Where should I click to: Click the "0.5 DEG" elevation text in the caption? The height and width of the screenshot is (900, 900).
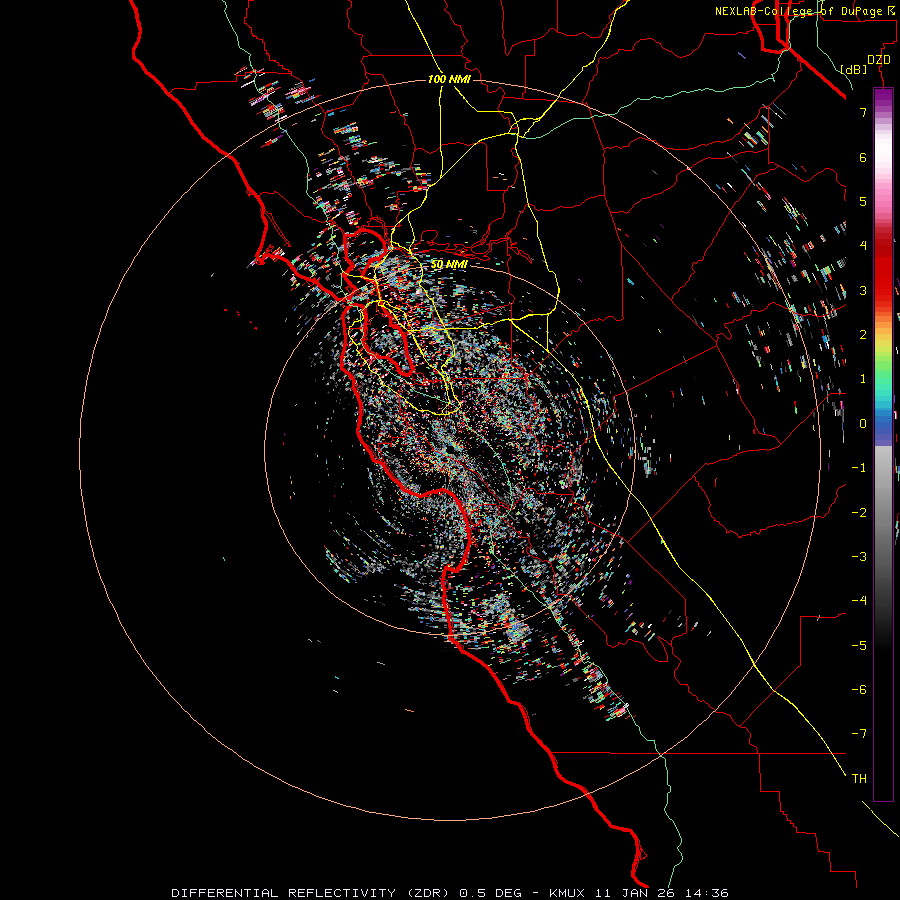coord(491,893)
